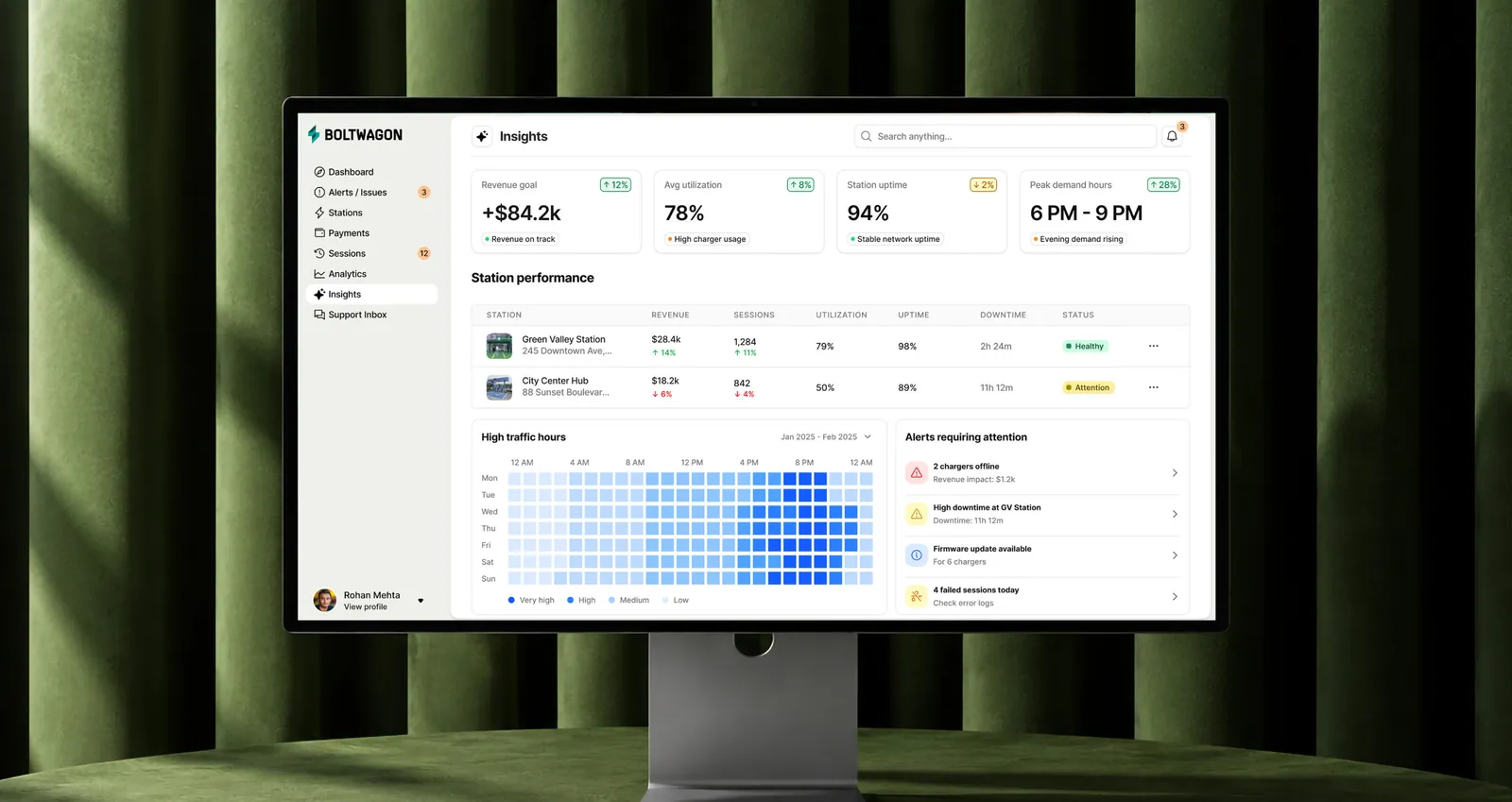Open row options for City Center Hub
This screenshot has width=1512, height=802.
pyautogui.click(x=1153, y=387)
